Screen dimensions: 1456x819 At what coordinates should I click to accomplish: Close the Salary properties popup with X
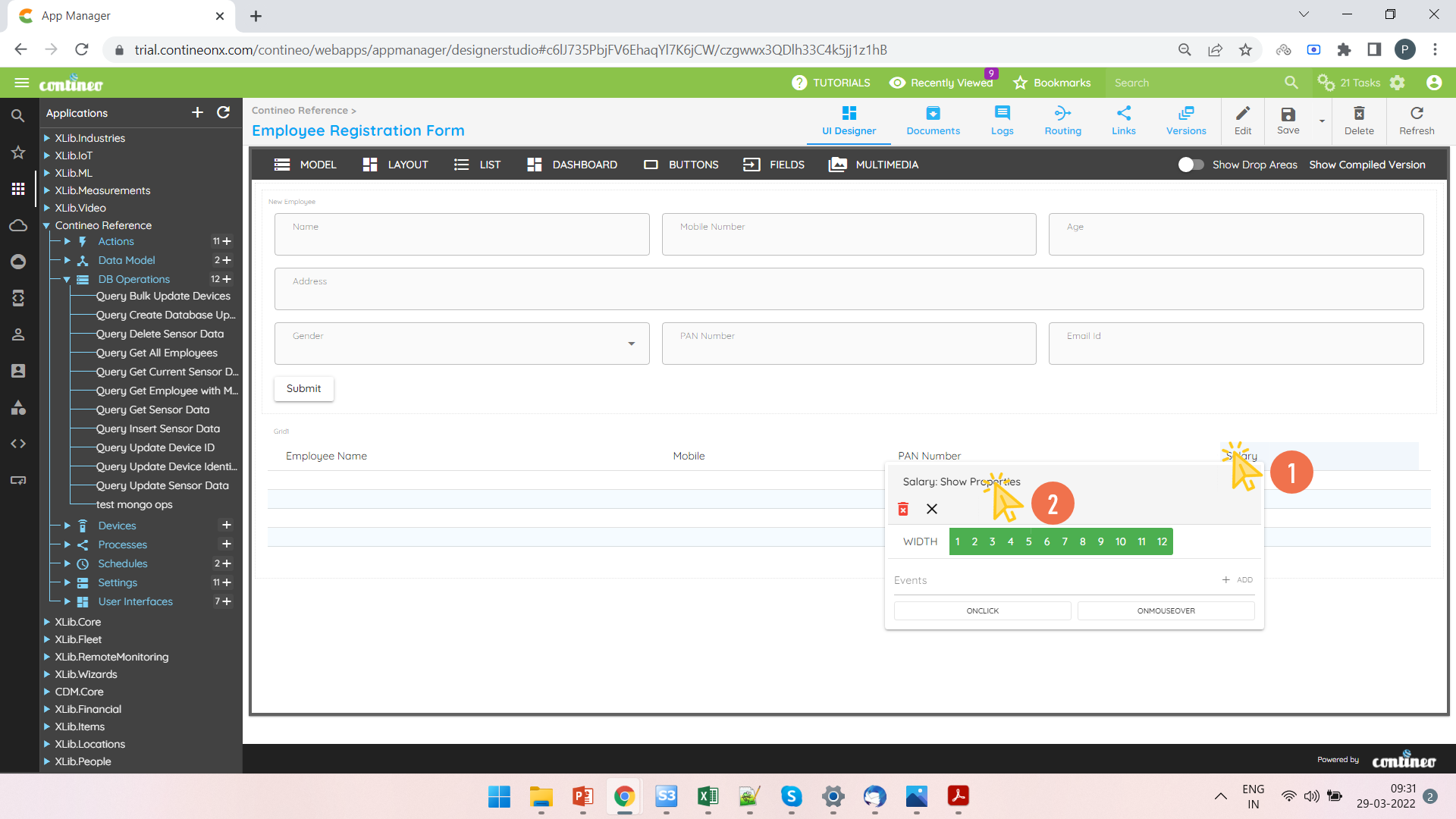coord(932,509)
